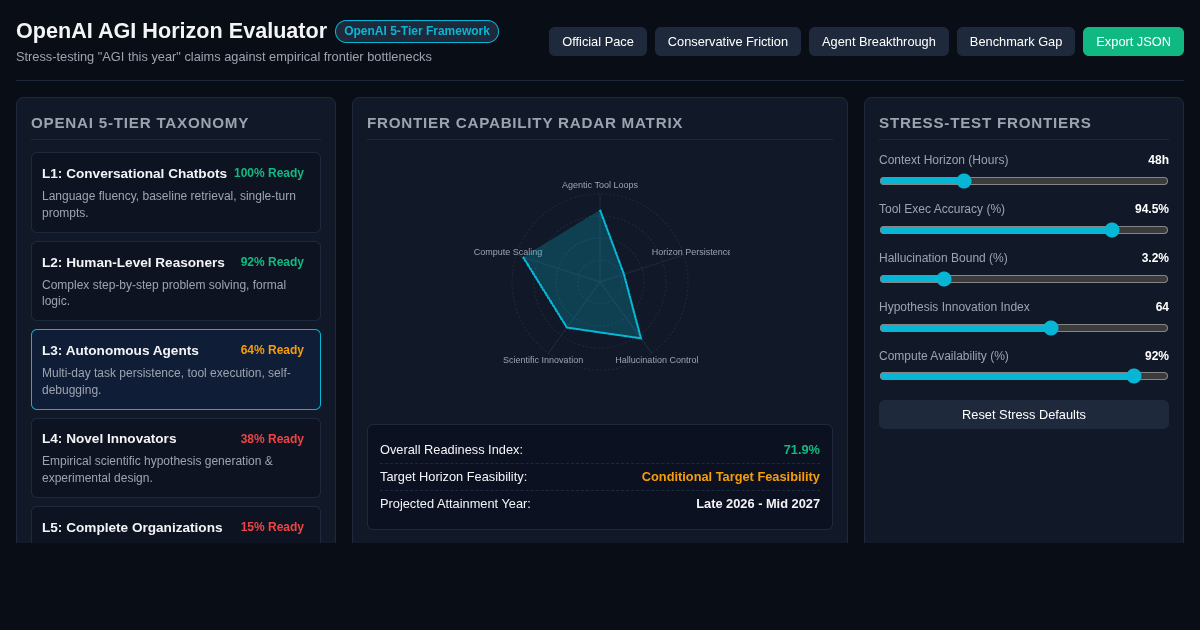Viewport: 1200px width, 630px height.
Task: Click the Overall Readiness Index label
Action: [451, 450]
